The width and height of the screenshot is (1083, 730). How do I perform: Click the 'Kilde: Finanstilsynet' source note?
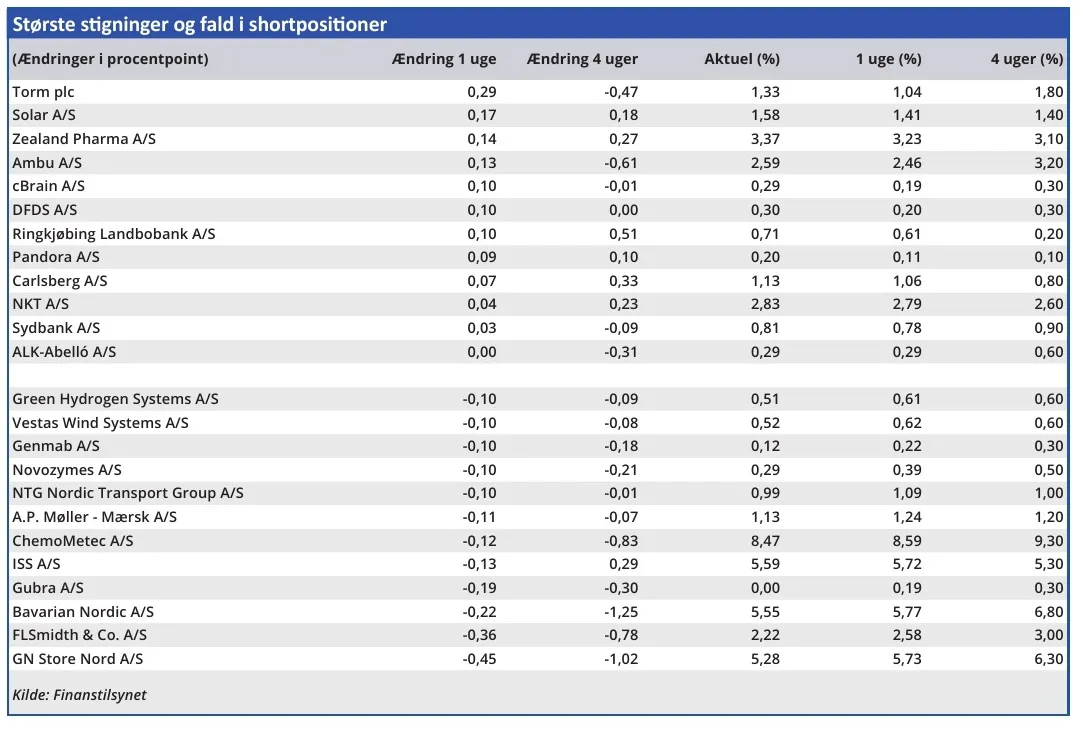[80, 695]
